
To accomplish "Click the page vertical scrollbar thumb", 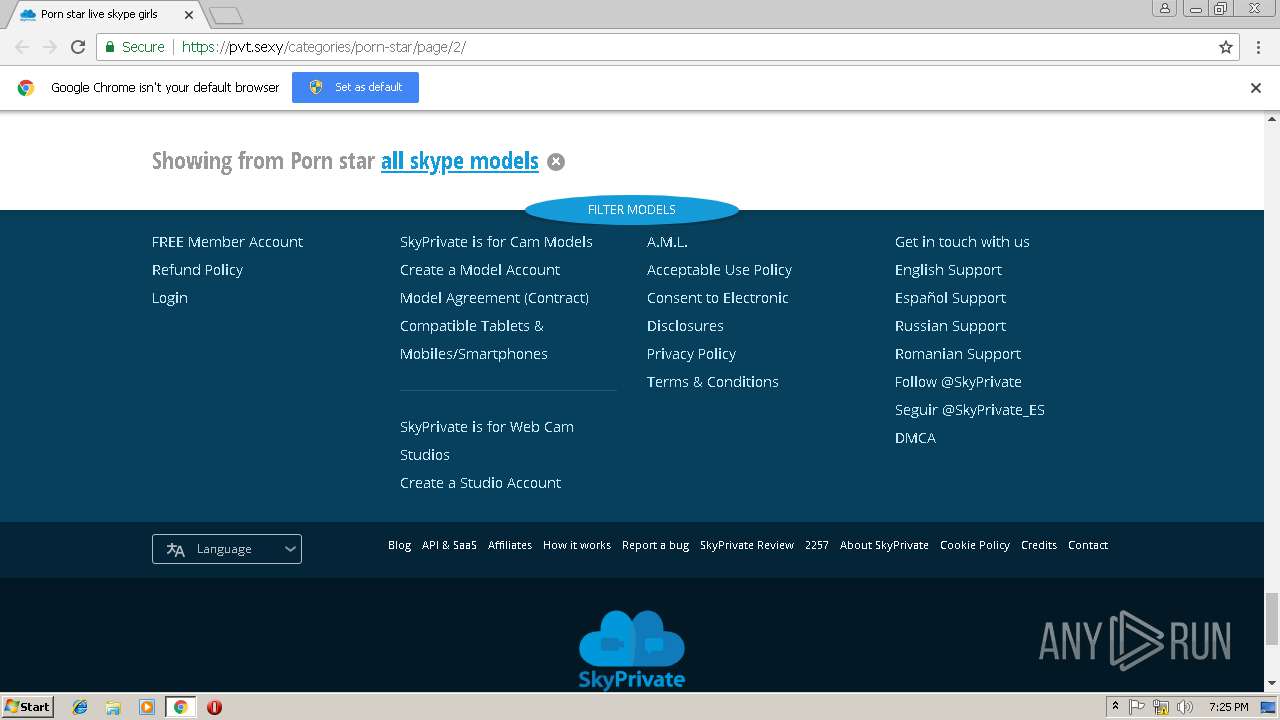I will pyautogui.click(x=1272, y=619).
